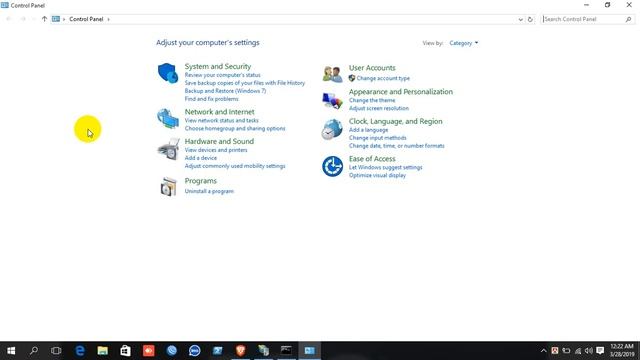Open Appearance and Personalization heading link
Image resolution: width=640 pixels, height=360 pixels.
click(400, 92)
